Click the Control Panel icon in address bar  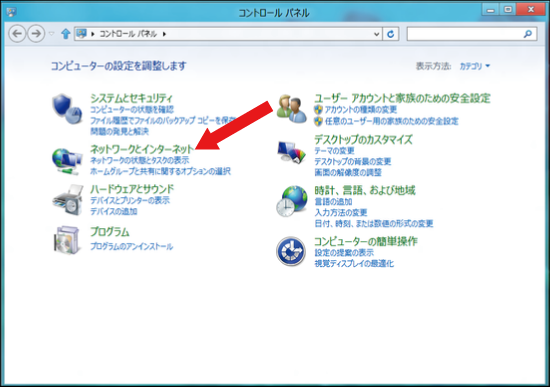(81, 34)
